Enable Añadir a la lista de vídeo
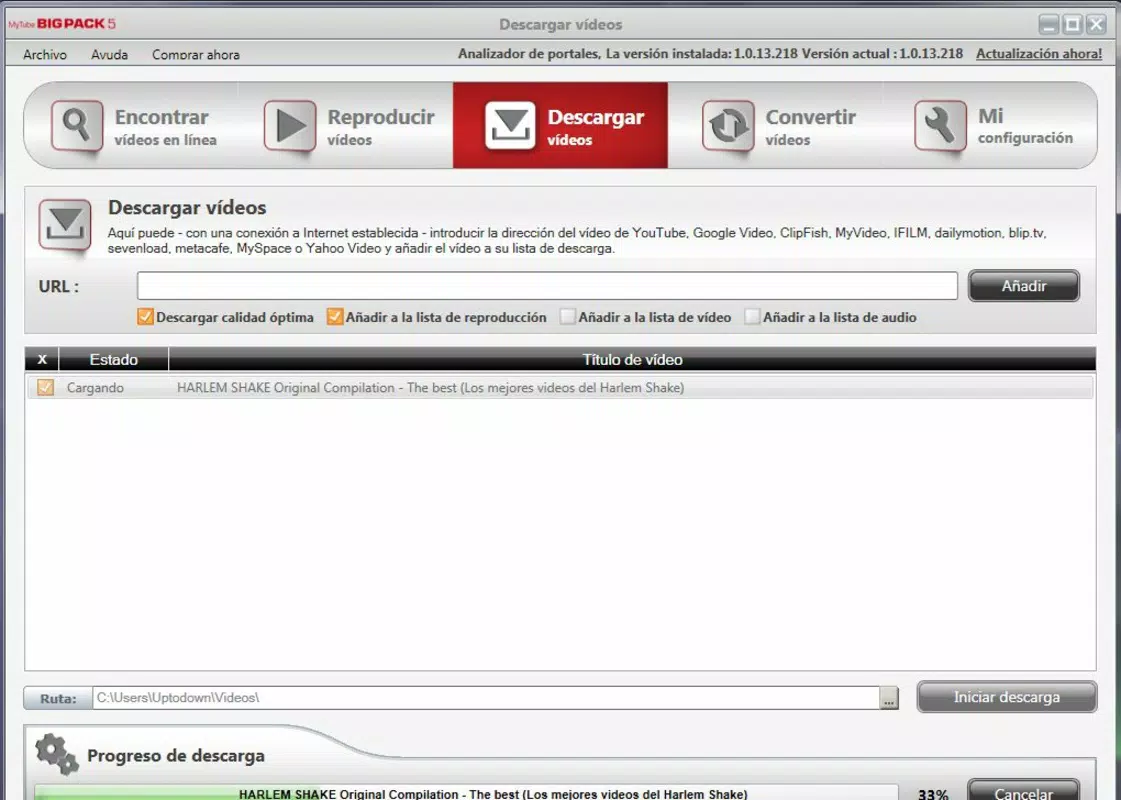1121x800 pixels. pos(568,317)
